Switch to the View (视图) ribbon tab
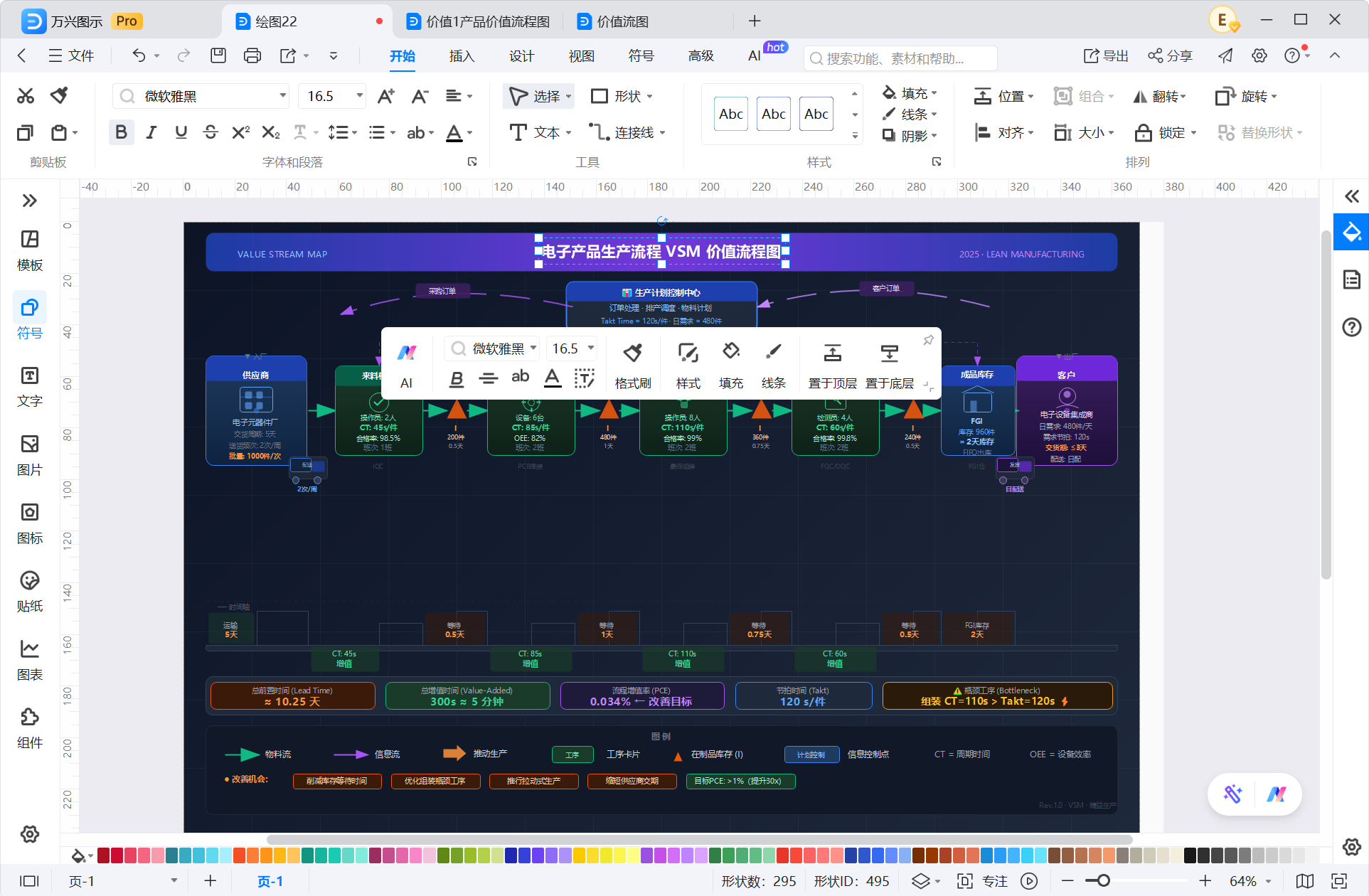Image resolution: width=1369 pixels, height=896 pixels. point(581,55)
